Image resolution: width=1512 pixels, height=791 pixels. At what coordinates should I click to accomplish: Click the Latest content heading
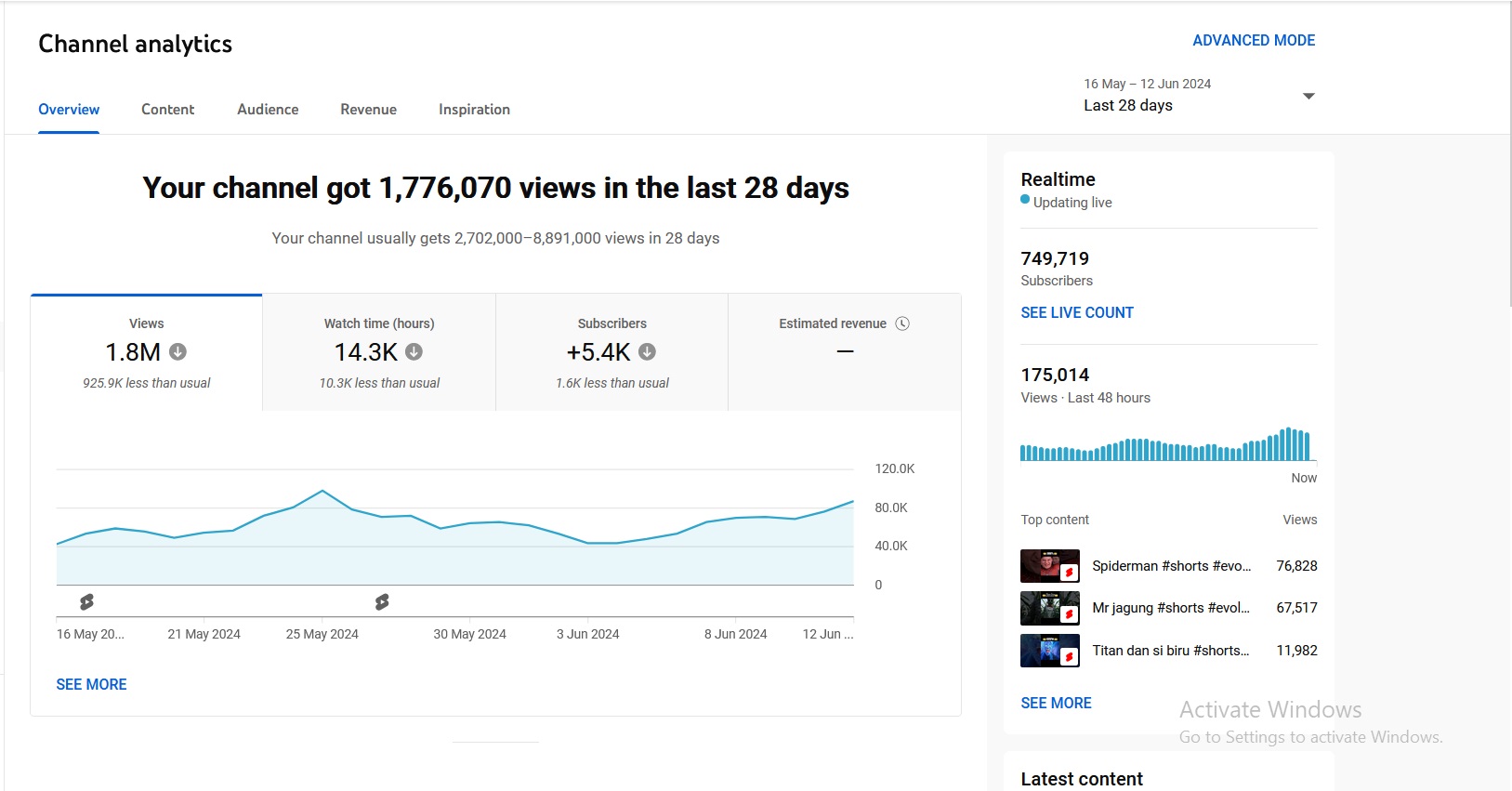[1082, 779]
